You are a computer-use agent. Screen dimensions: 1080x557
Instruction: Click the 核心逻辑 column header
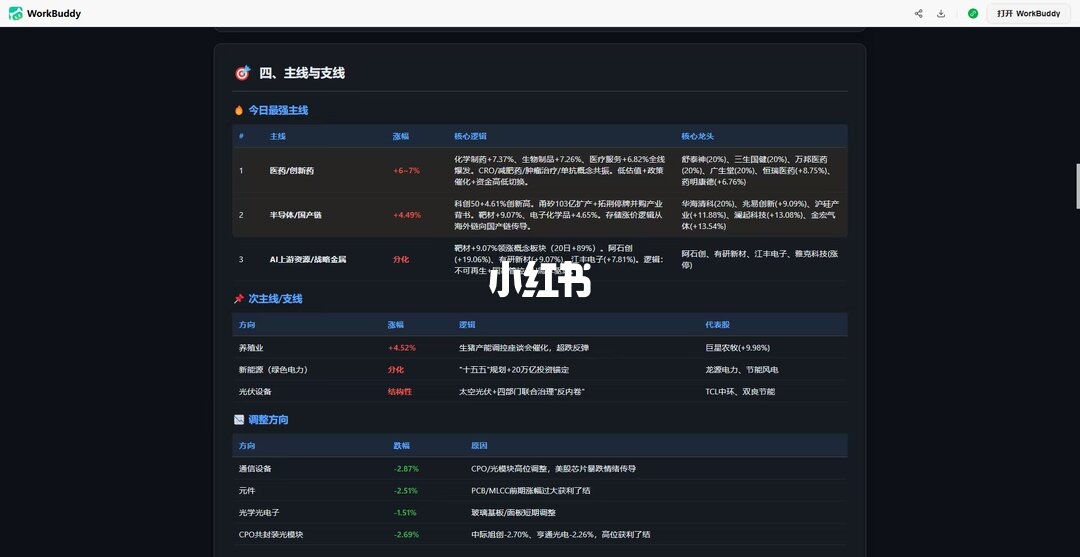tap(470, 136)
